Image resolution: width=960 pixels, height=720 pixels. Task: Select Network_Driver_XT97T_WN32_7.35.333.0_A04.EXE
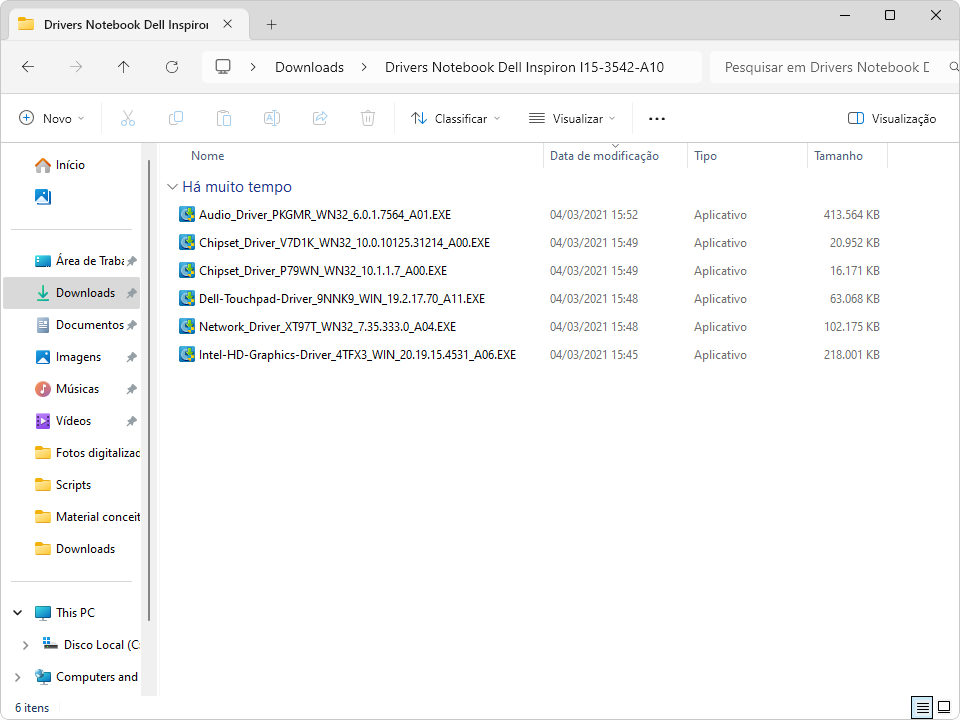click(x=327, y=326)
